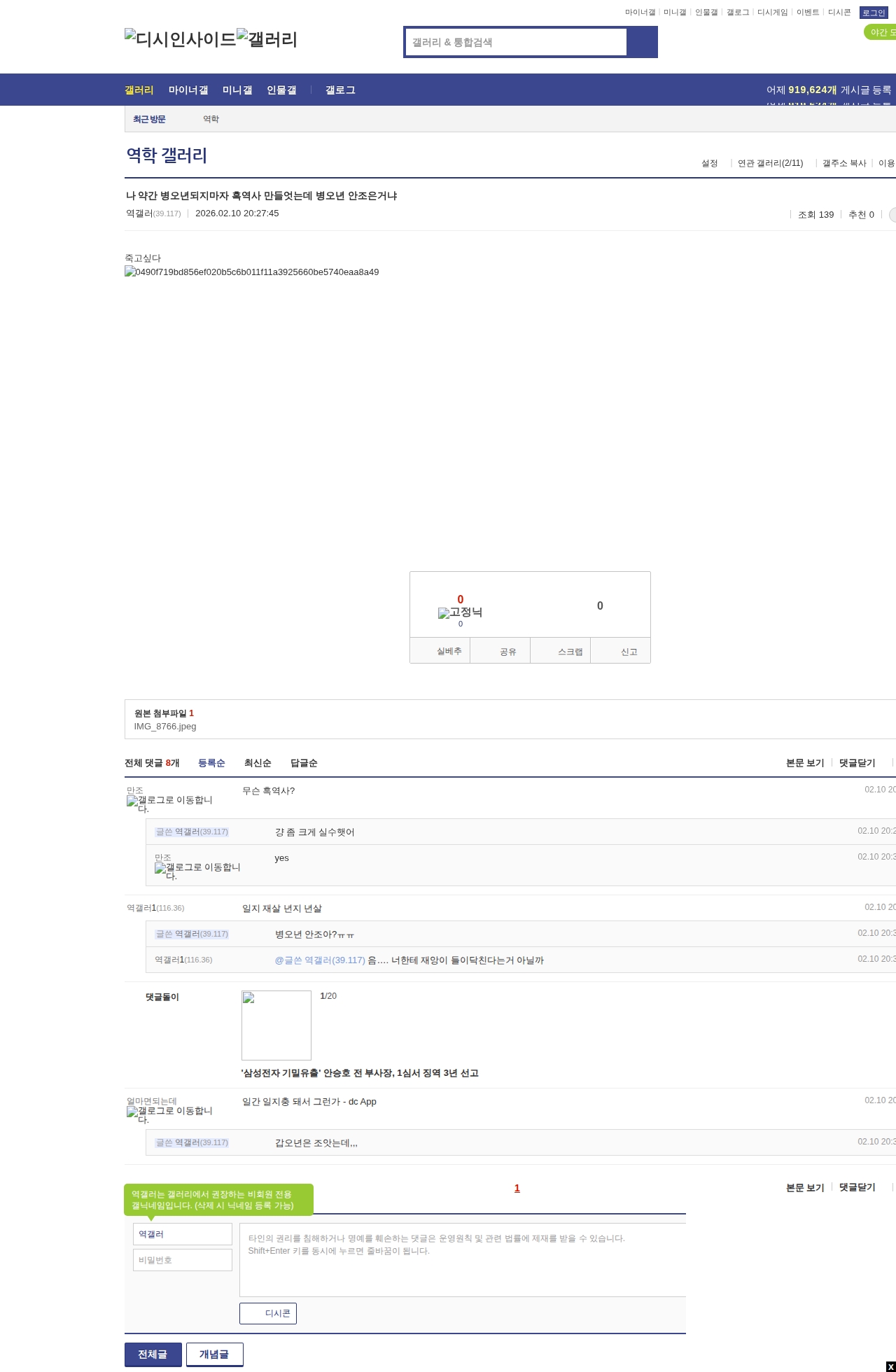Viewport: 896px width, 1372px height.
Task: Focus the 비밀번호 field
Action: [x=183, y=1260]
